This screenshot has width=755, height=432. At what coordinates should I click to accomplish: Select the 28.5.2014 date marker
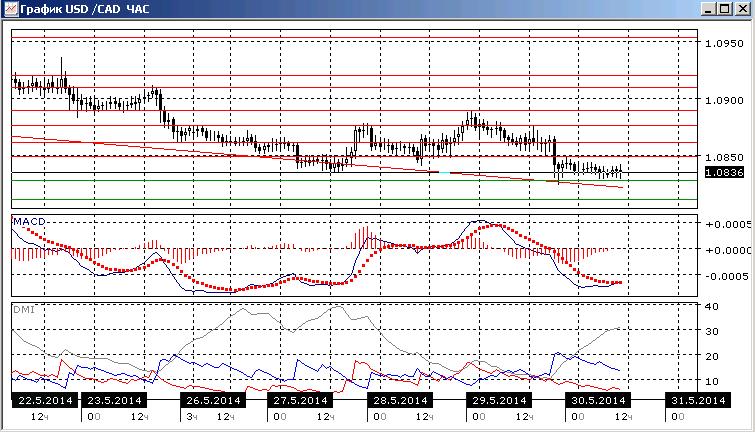[x=400, y=400]
